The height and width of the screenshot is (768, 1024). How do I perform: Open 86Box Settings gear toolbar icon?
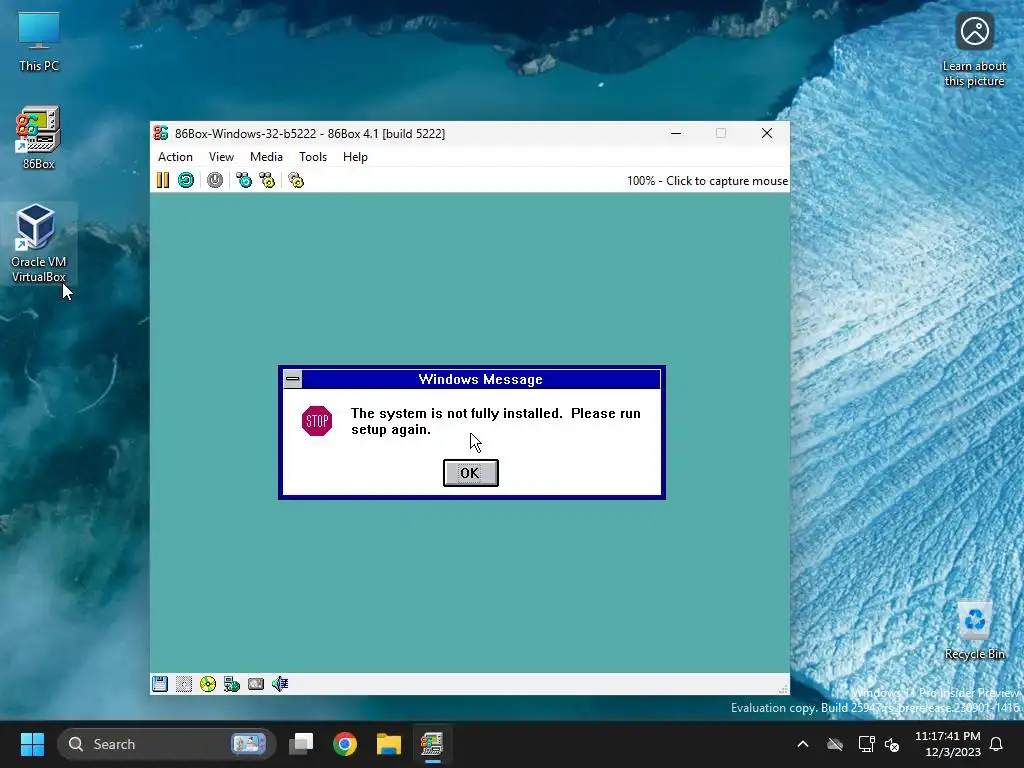tap(296, 180)
